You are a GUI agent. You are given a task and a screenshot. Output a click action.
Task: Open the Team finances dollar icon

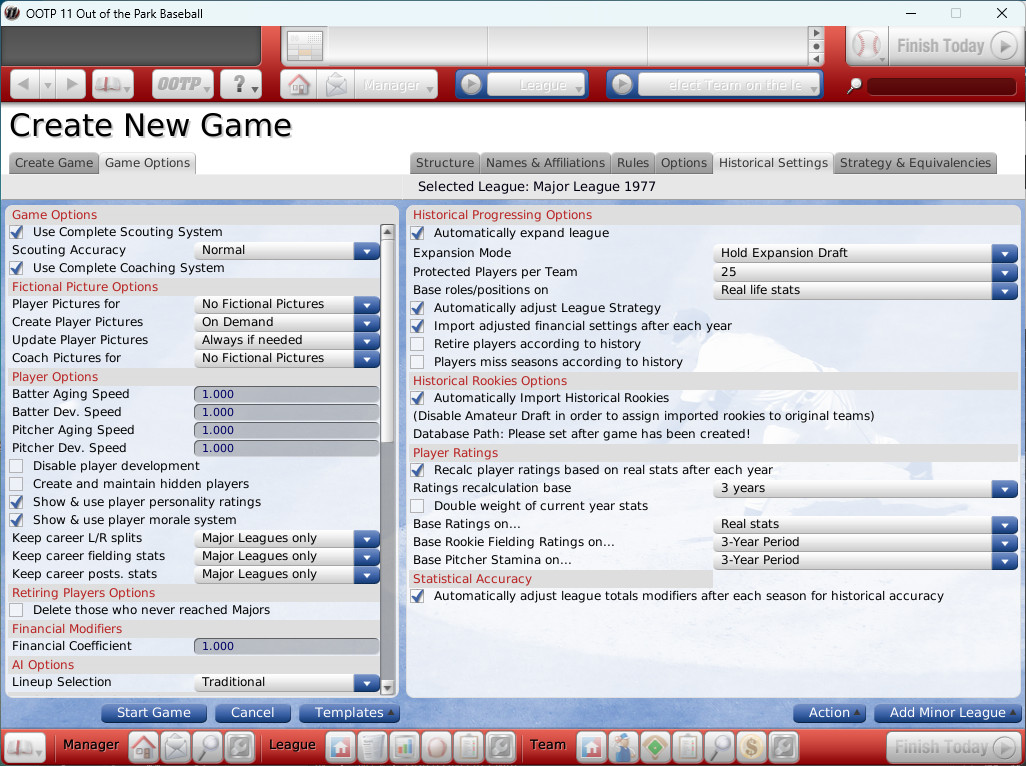click(751, 746)
